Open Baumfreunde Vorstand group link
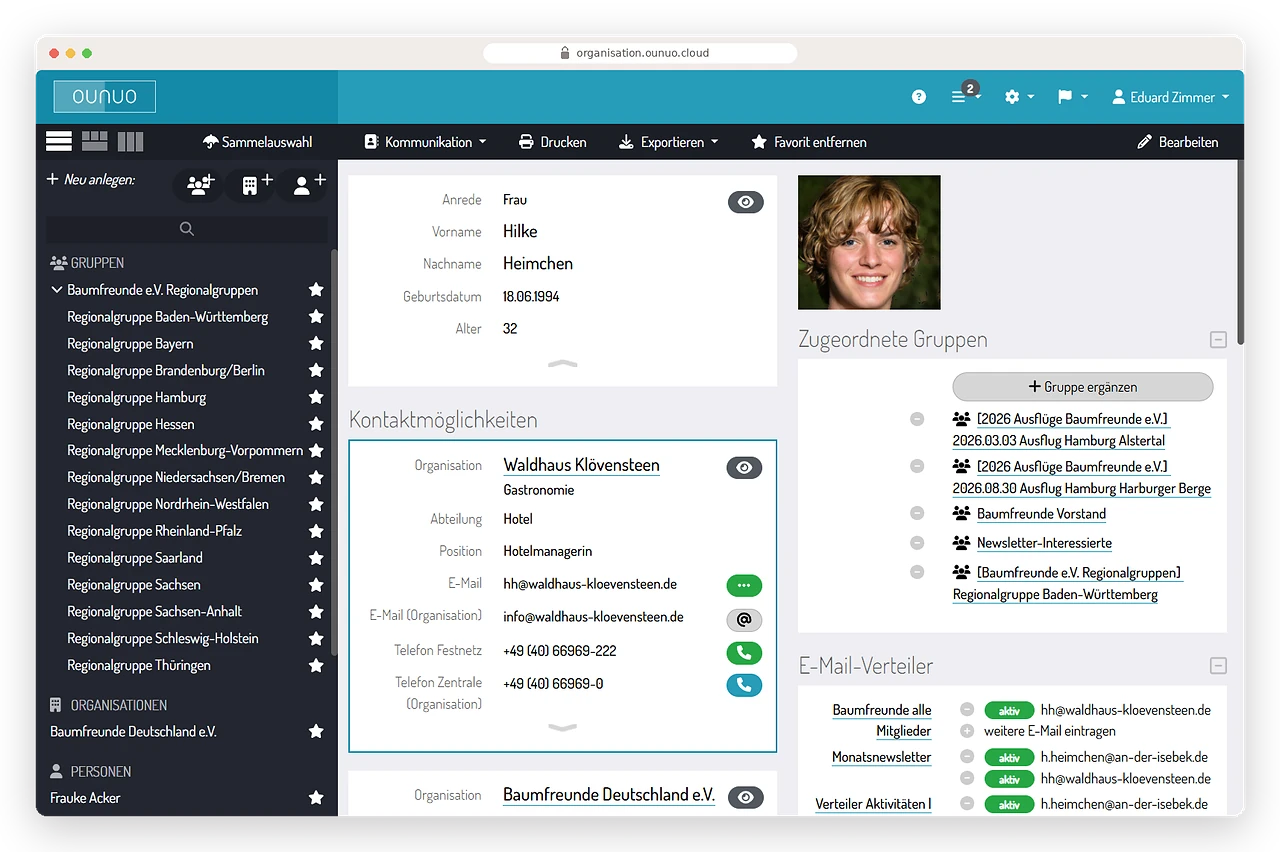 (x=1041, y=514)
